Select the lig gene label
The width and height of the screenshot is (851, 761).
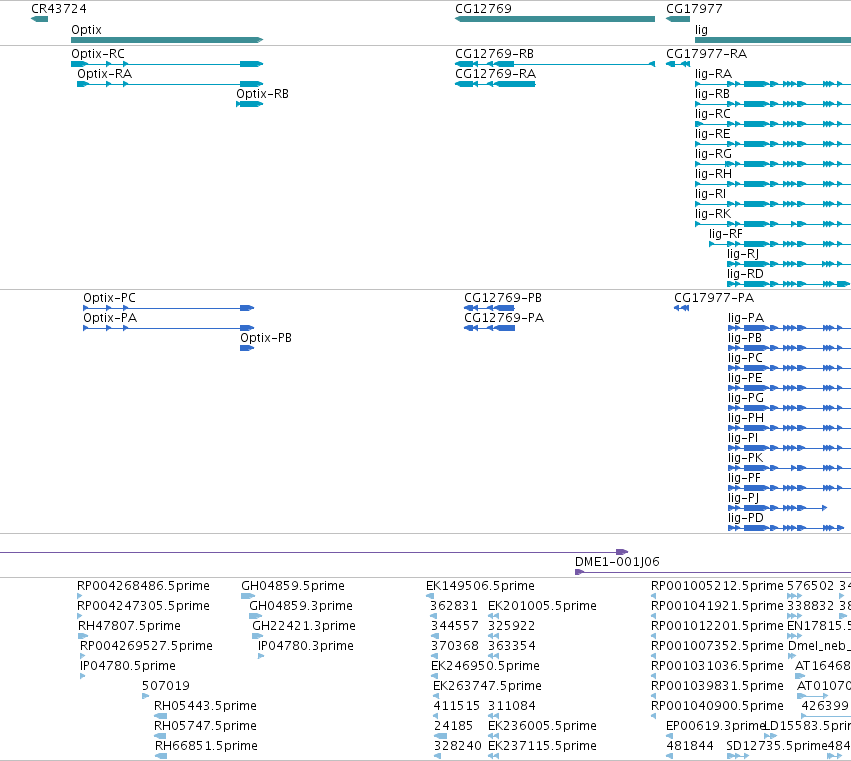pyautogui.click(x=701, y=30)
